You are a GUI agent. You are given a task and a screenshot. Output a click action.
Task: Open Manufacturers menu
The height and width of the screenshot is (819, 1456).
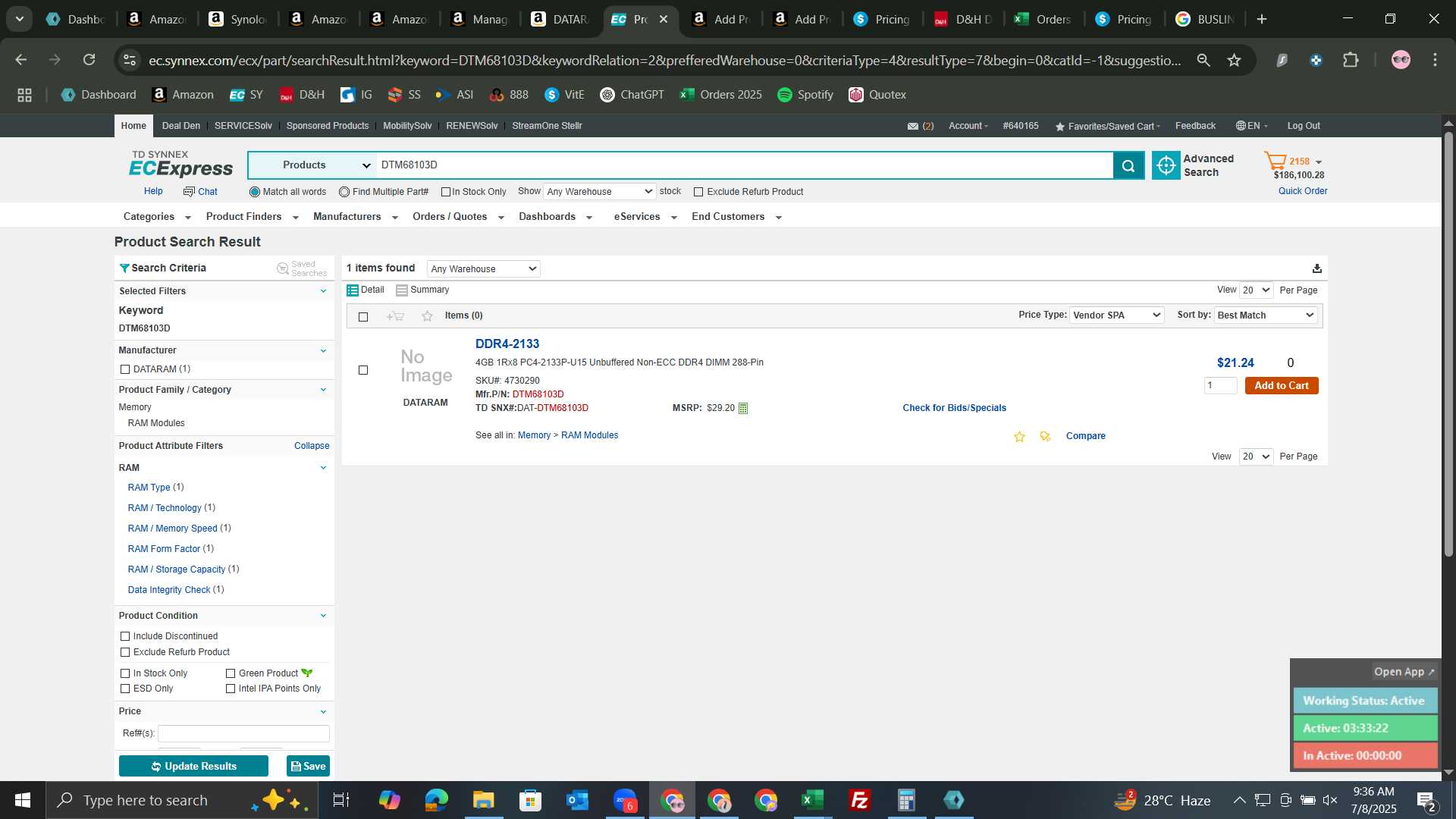tap(356, 217)
